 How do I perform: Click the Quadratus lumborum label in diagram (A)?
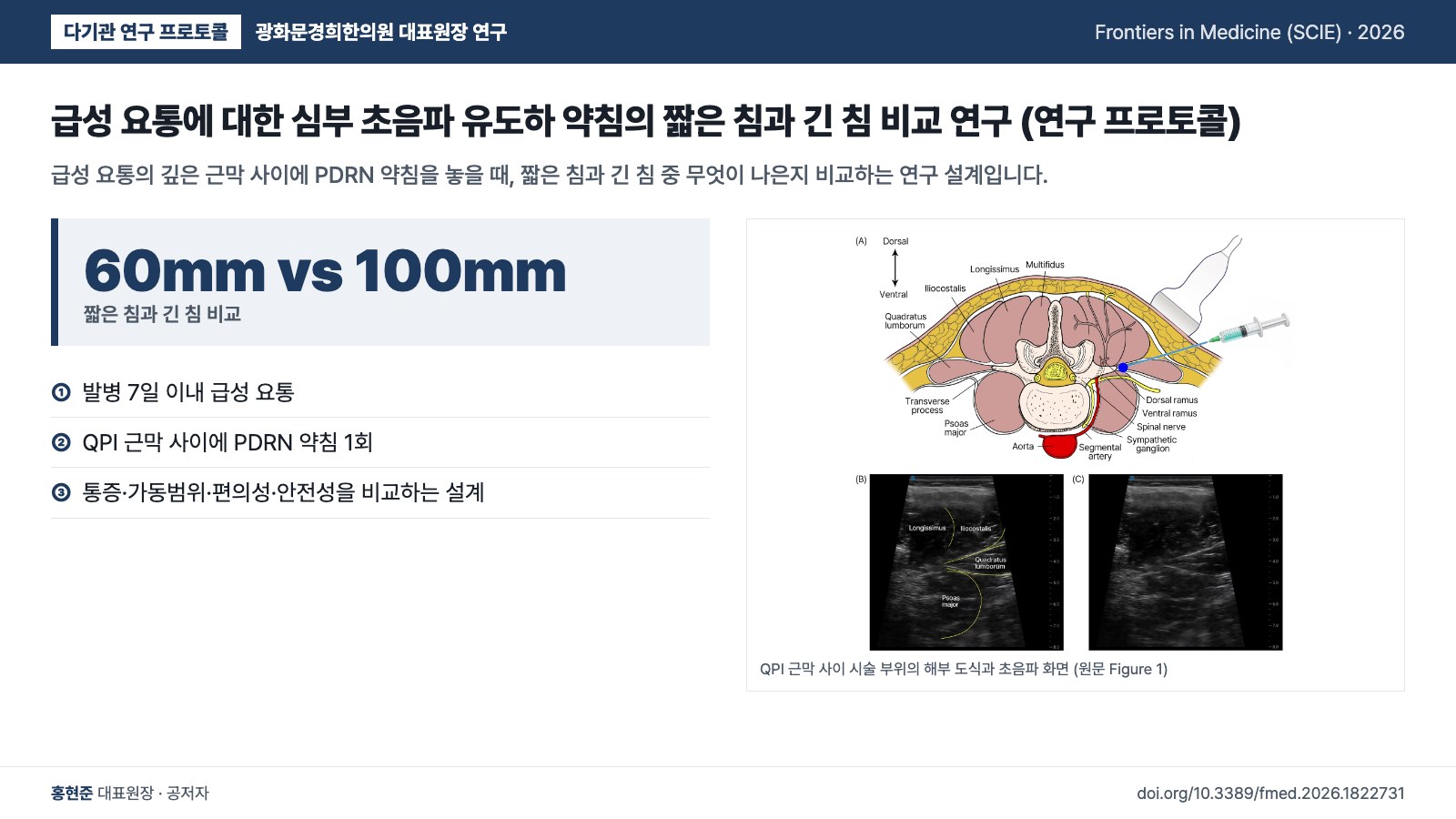point(905,321)
